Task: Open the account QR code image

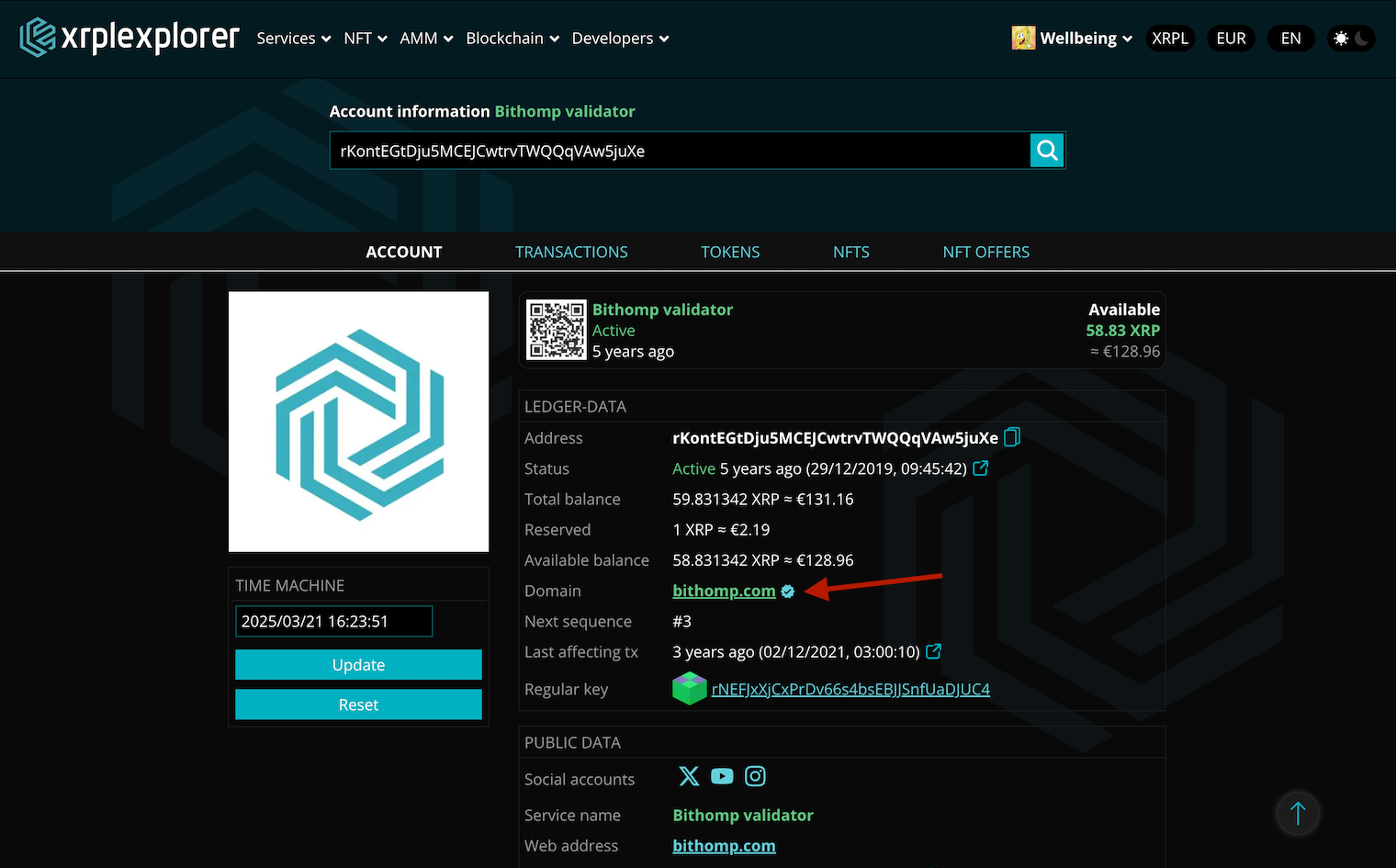Action: [556, 330]
